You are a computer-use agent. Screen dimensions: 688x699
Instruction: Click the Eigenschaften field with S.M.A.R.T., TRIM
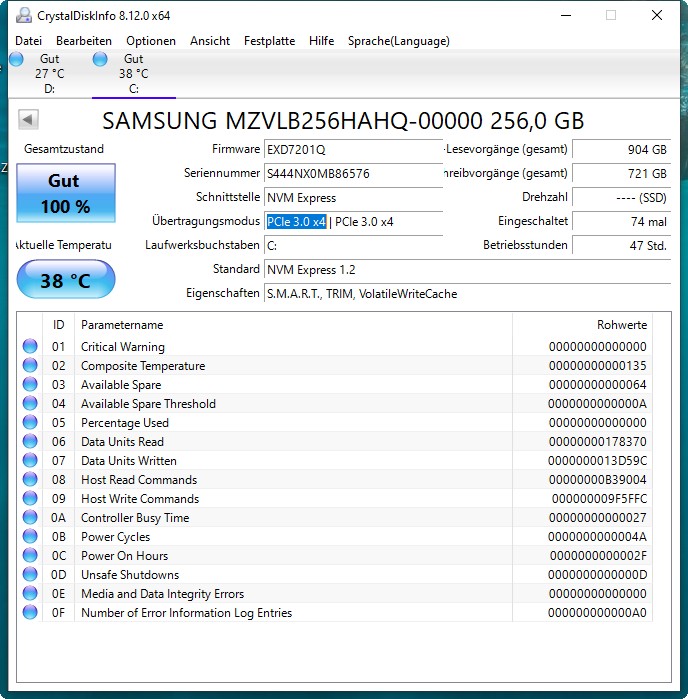pos(467,294)
